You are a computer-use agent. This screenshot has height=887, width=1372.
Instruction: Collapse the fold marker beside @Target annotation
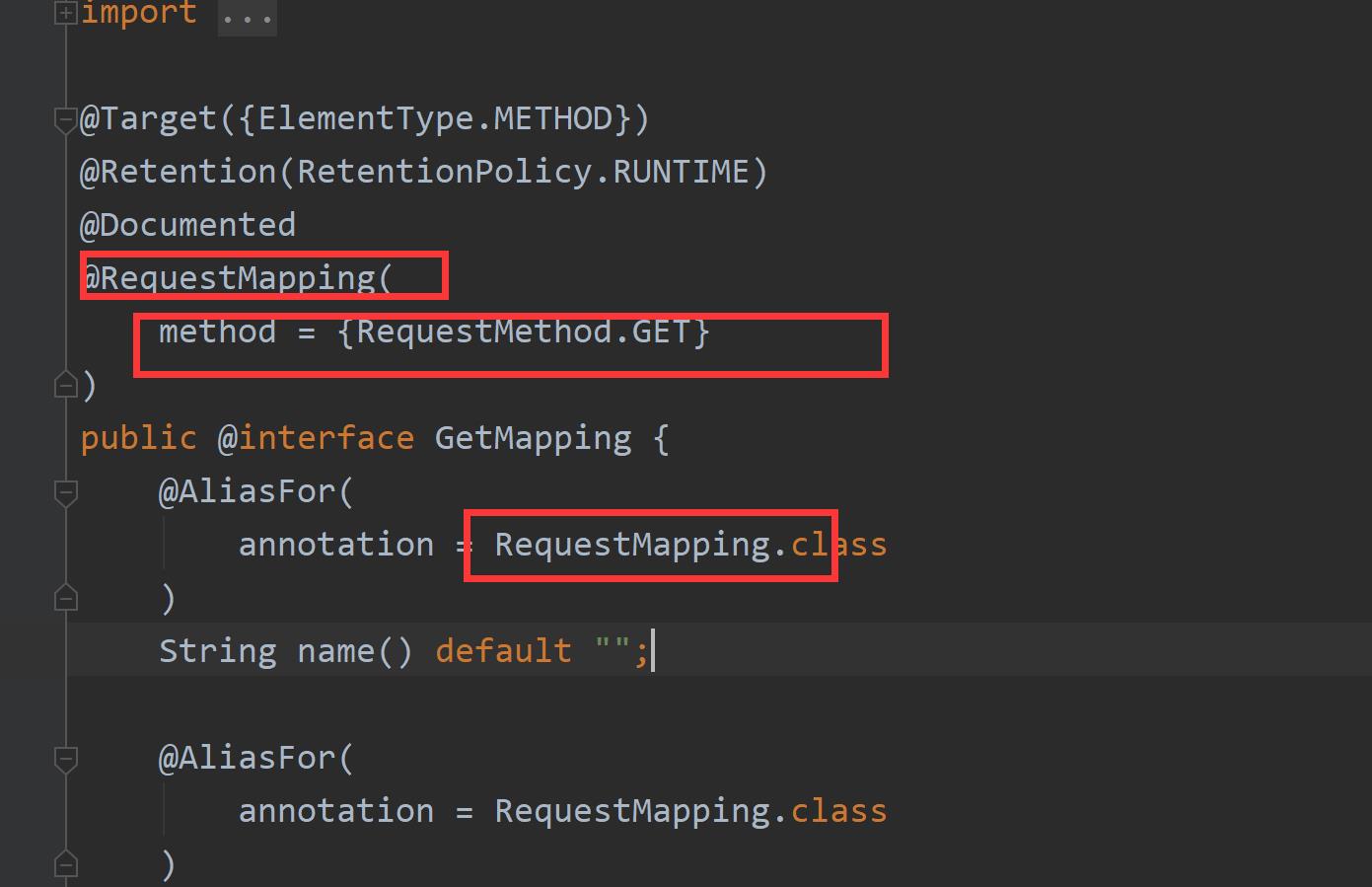tap(66, 120)
